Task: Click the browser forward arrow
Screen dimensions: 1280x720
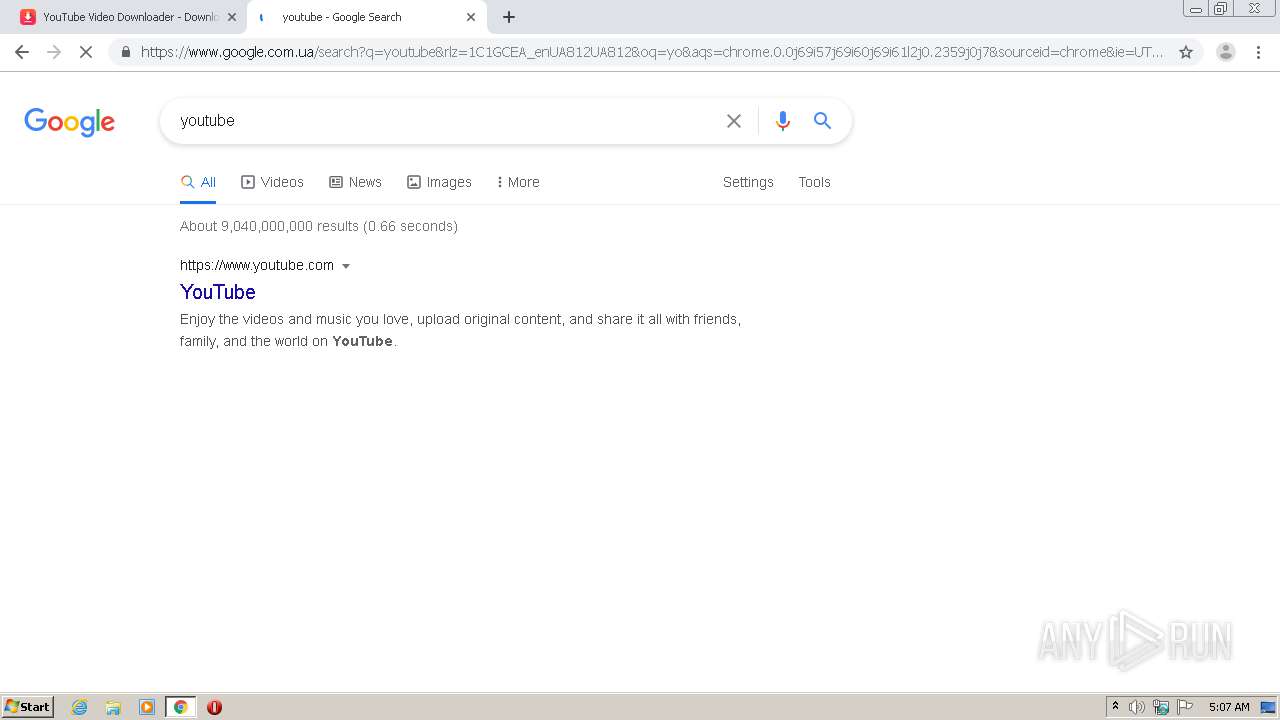Action: [54, 52]
